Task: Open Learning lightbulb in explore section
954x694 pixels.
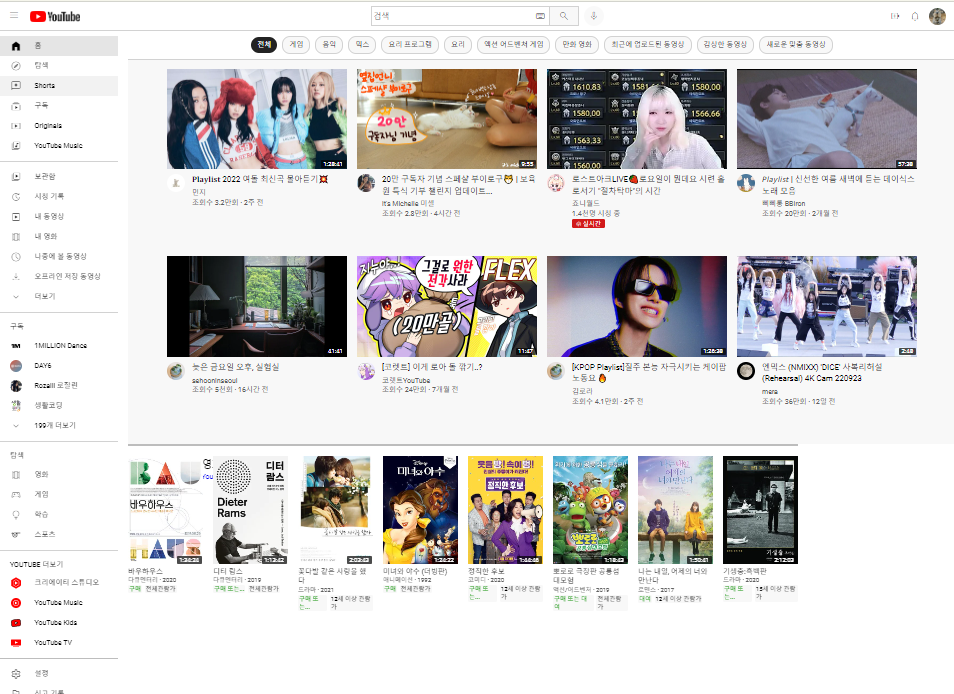Action: [x=59, y=514]
